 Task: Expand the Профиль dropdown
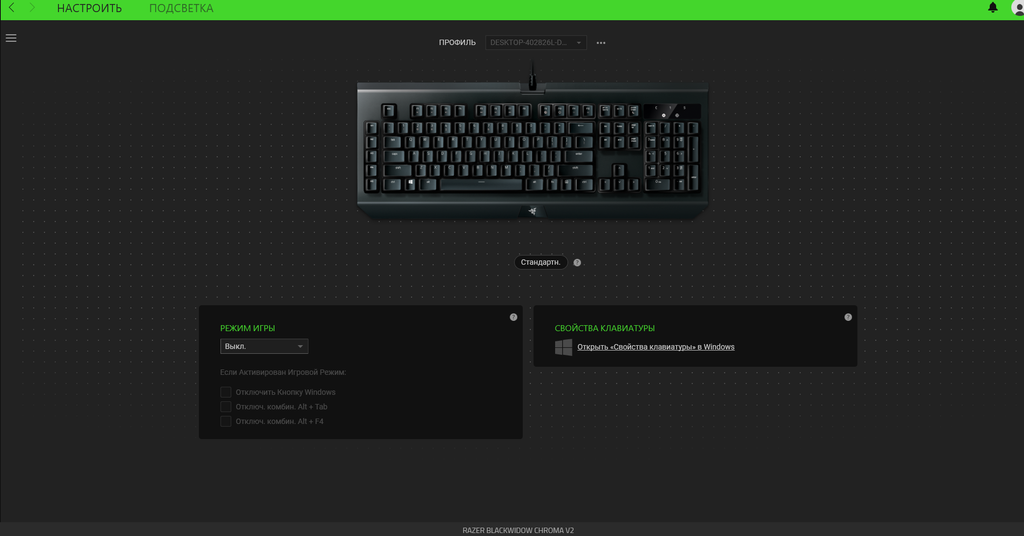click(x=536, y=42)
